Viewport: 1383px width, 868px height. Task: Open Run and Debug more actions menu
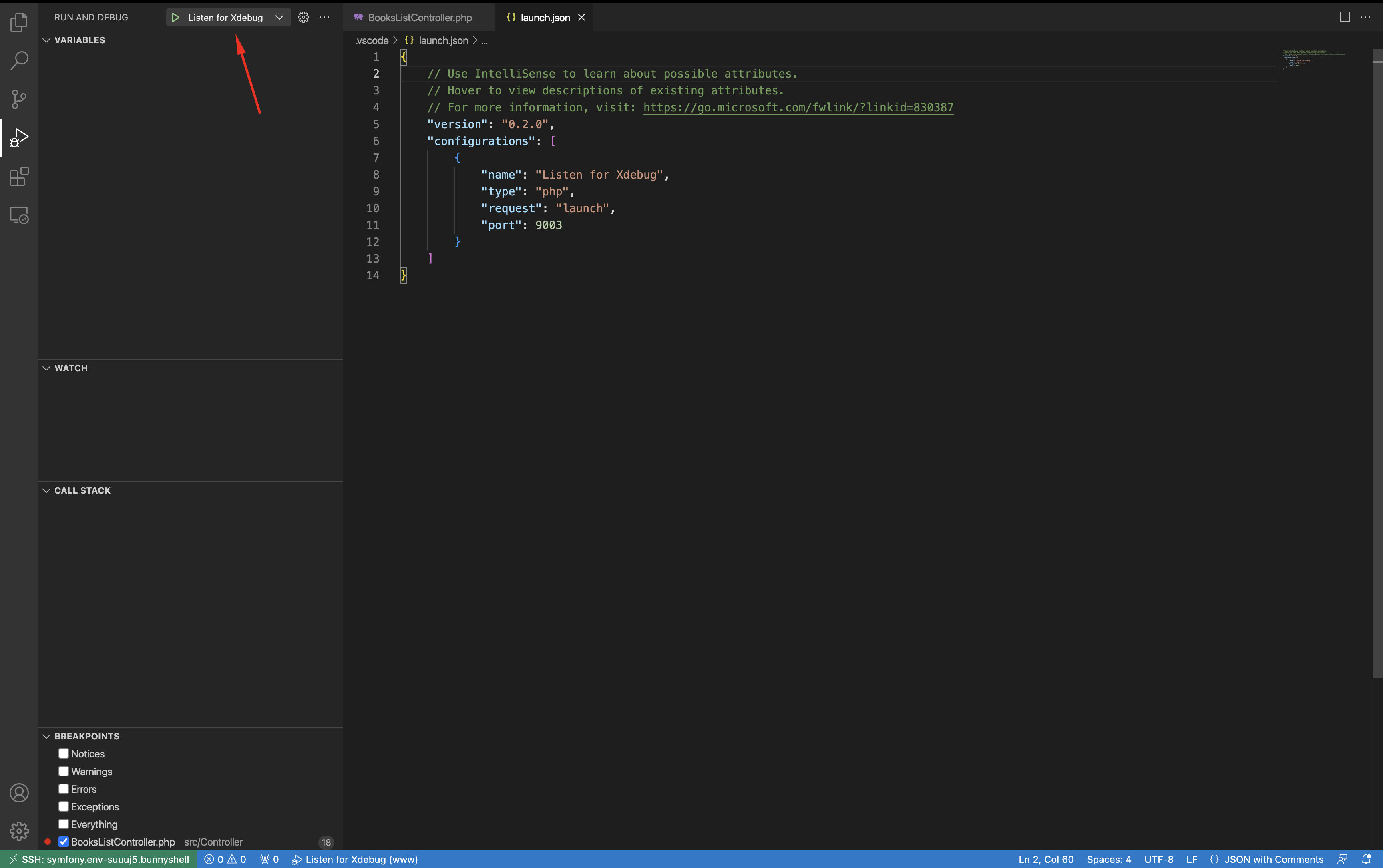pos(324,17)
